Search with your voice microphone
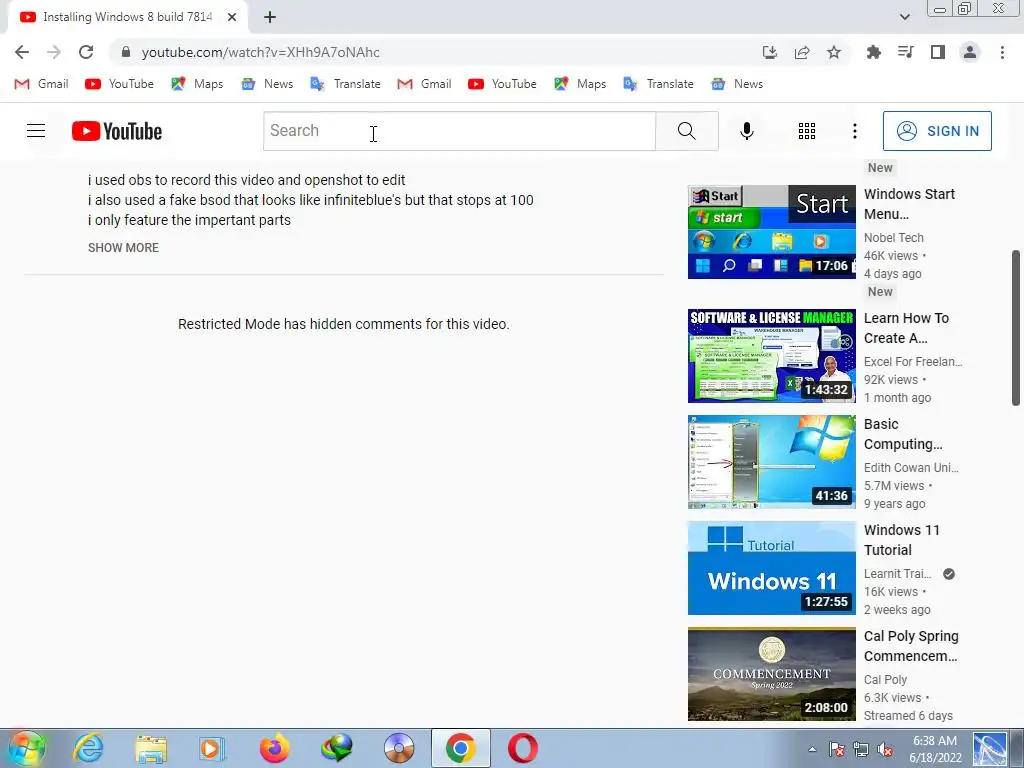 click(746, 131)
